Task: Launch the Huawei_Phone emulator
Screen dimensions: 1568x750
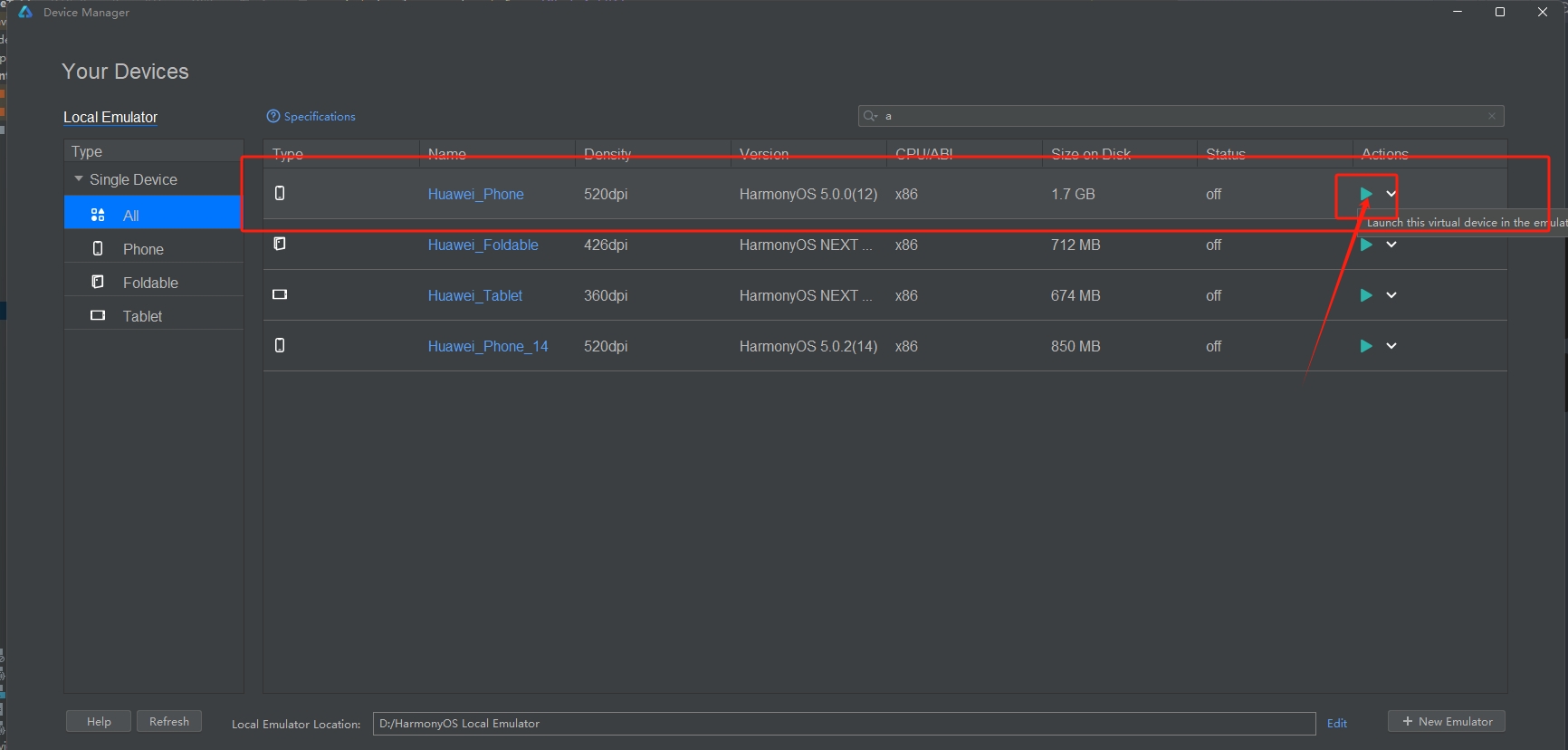Action: [x=1365, y=194]
